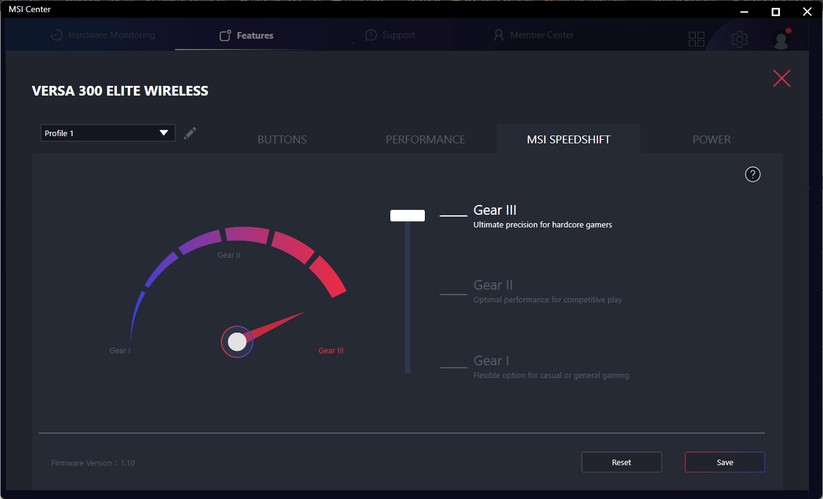
Task: Maximize the MSI Center window
Action: [x=775, y=12]
